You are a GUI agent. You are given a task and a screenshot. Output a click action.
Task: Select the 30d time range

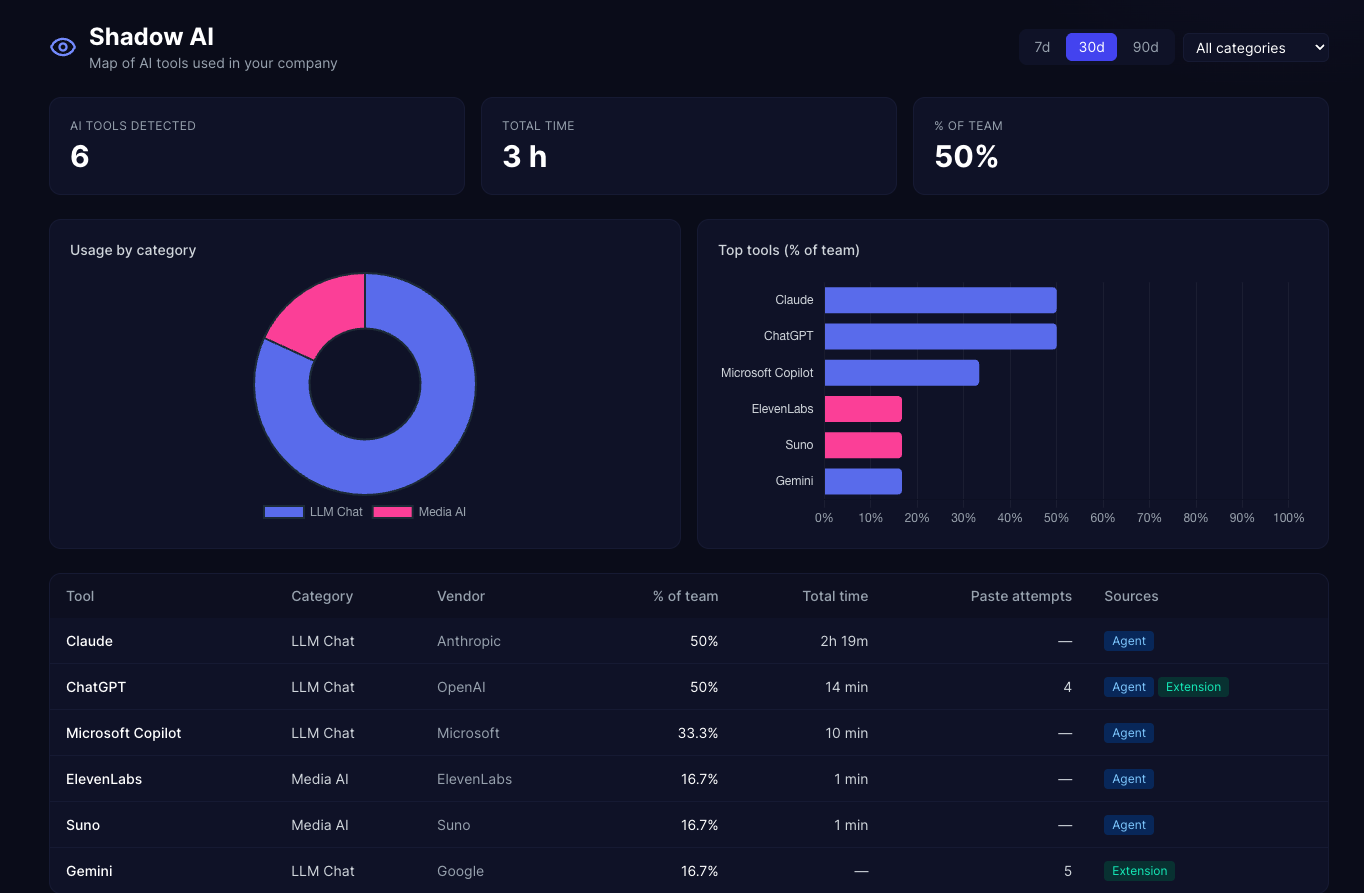point(1091,47)
